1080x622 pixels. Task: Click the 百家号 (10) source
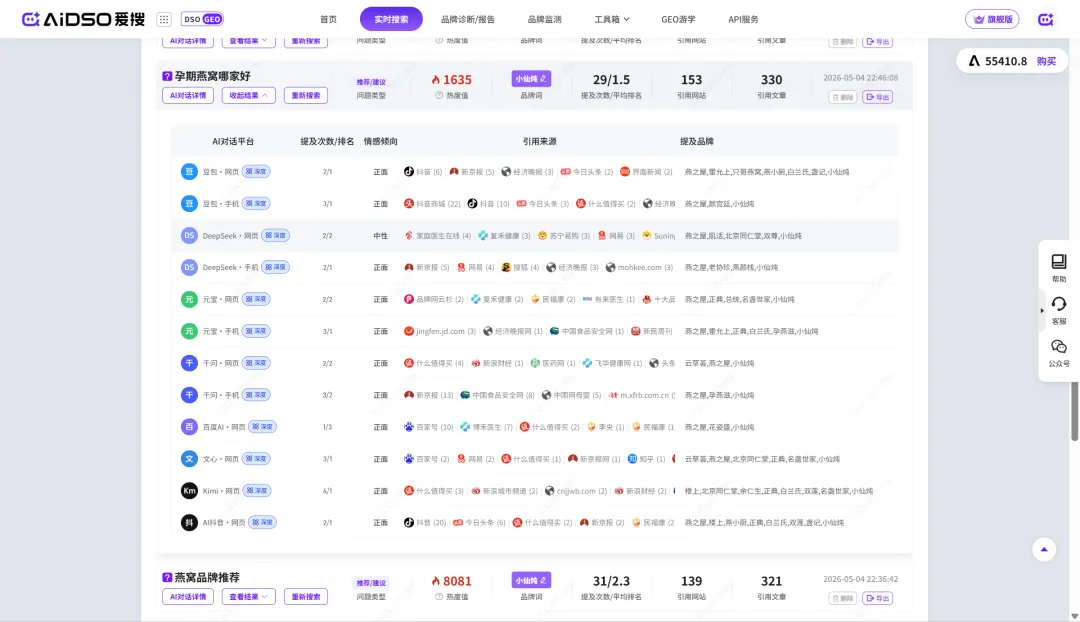click(x=428, y=427)
